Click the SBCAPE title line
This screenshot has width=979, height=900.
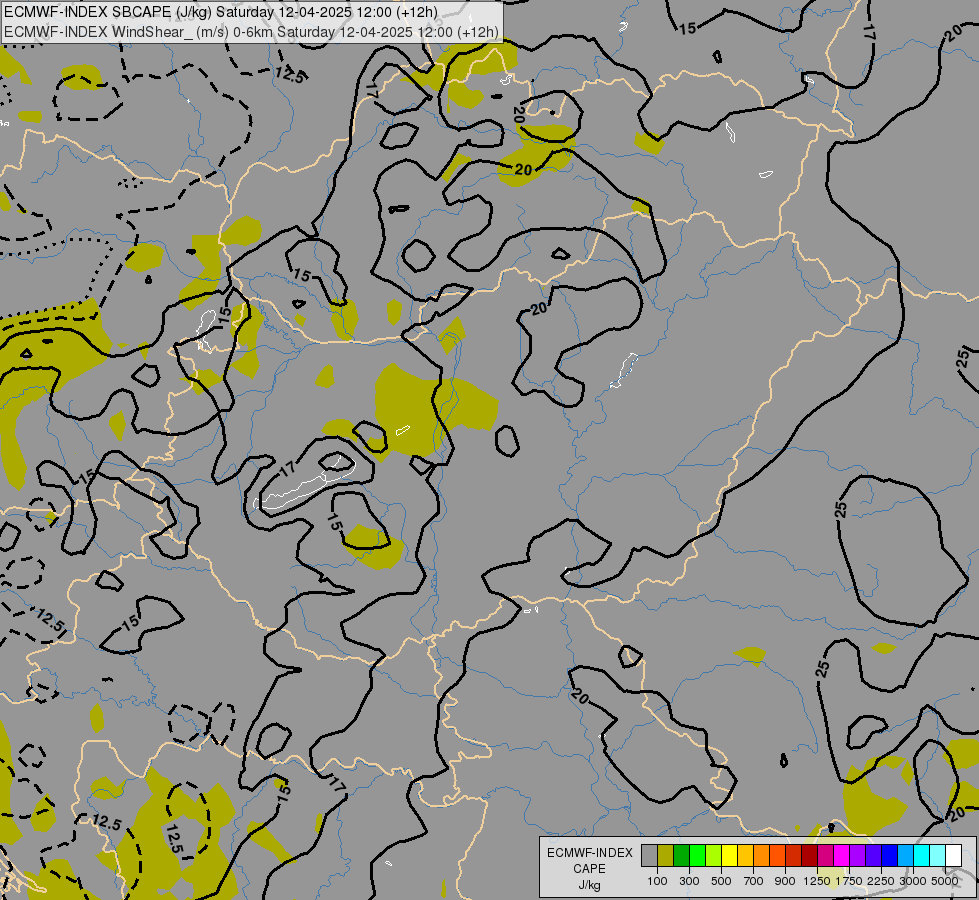[x=220, y=12]
